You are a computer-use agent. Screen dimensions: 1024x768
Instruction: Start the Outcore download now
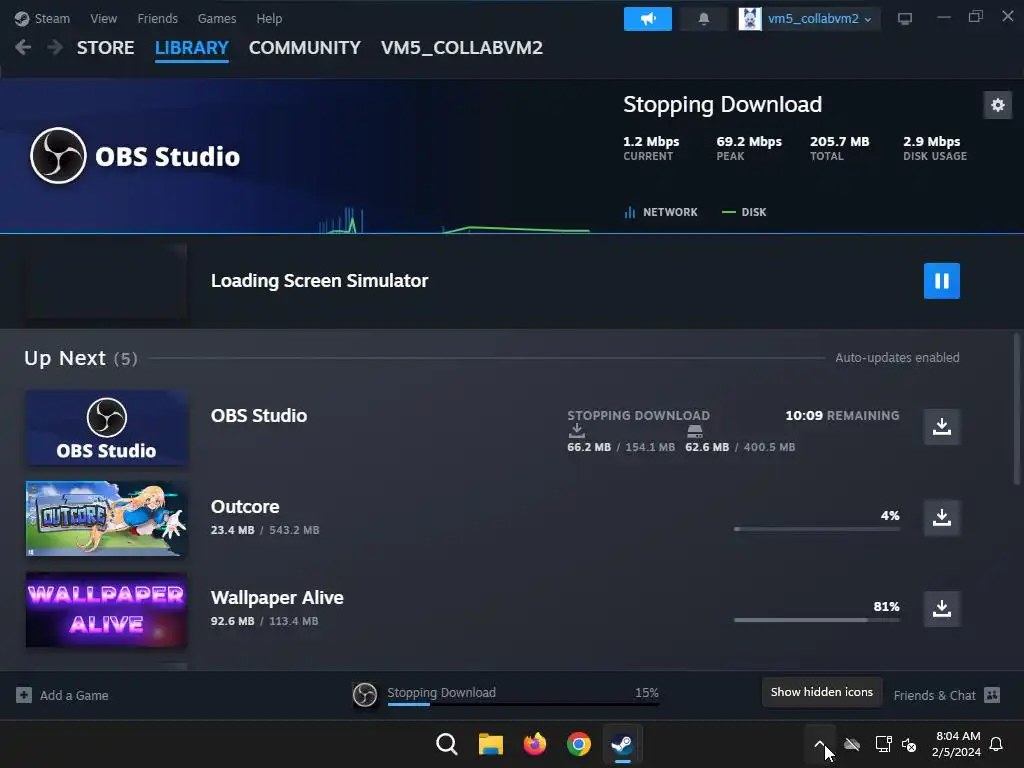click(x=941, y=518)
